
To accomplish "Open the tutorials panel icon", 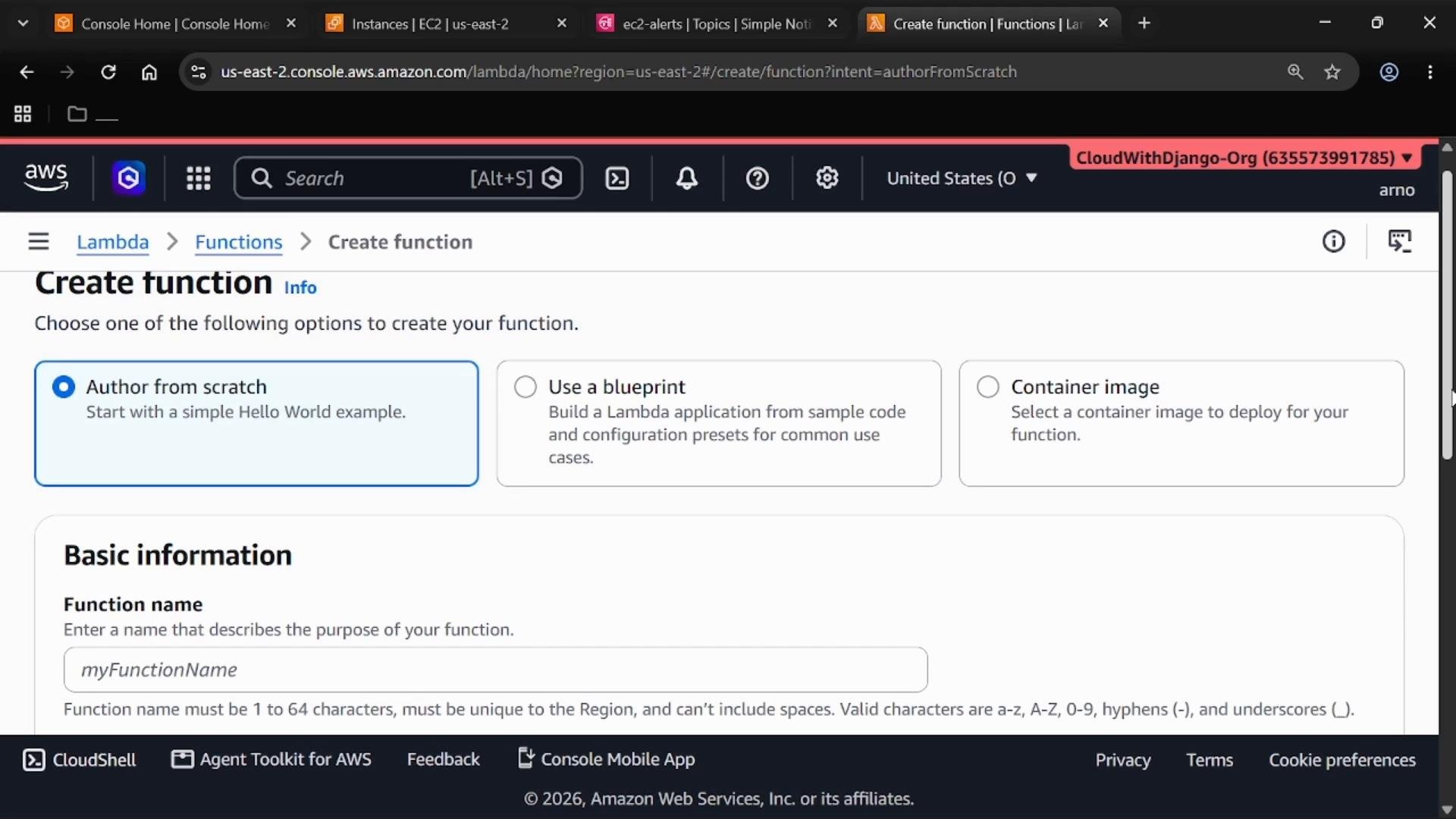I will tap(1399, 242).
